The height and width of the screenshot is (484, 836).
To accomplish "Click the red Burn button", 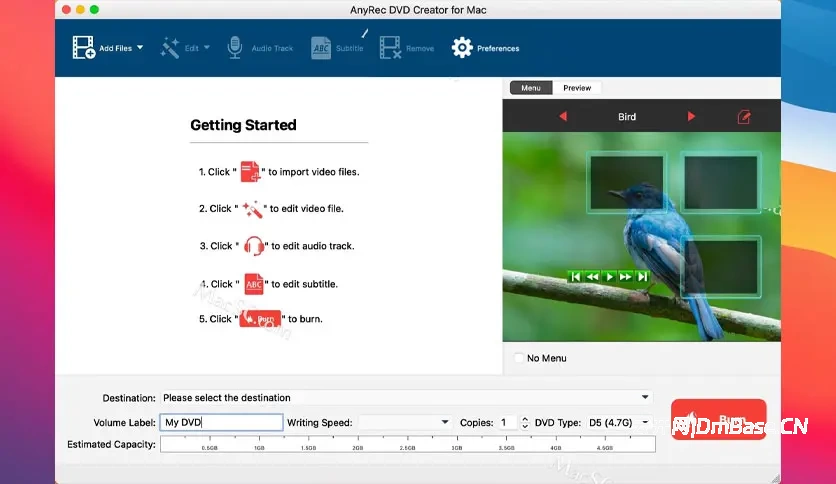I will (x=718, y=419).
